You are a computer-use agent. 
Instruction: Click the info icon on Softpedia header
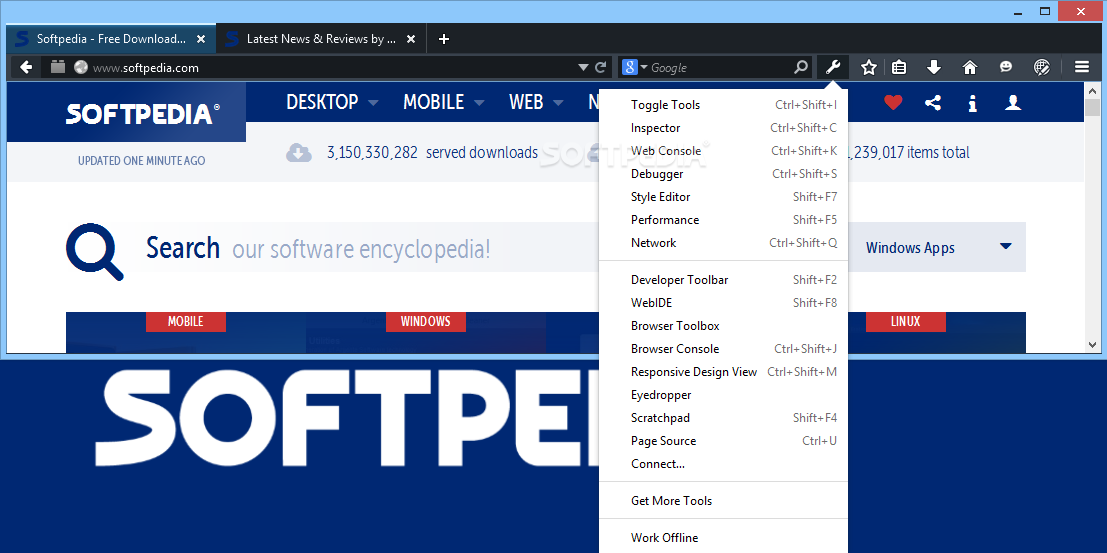click(972, 103)
